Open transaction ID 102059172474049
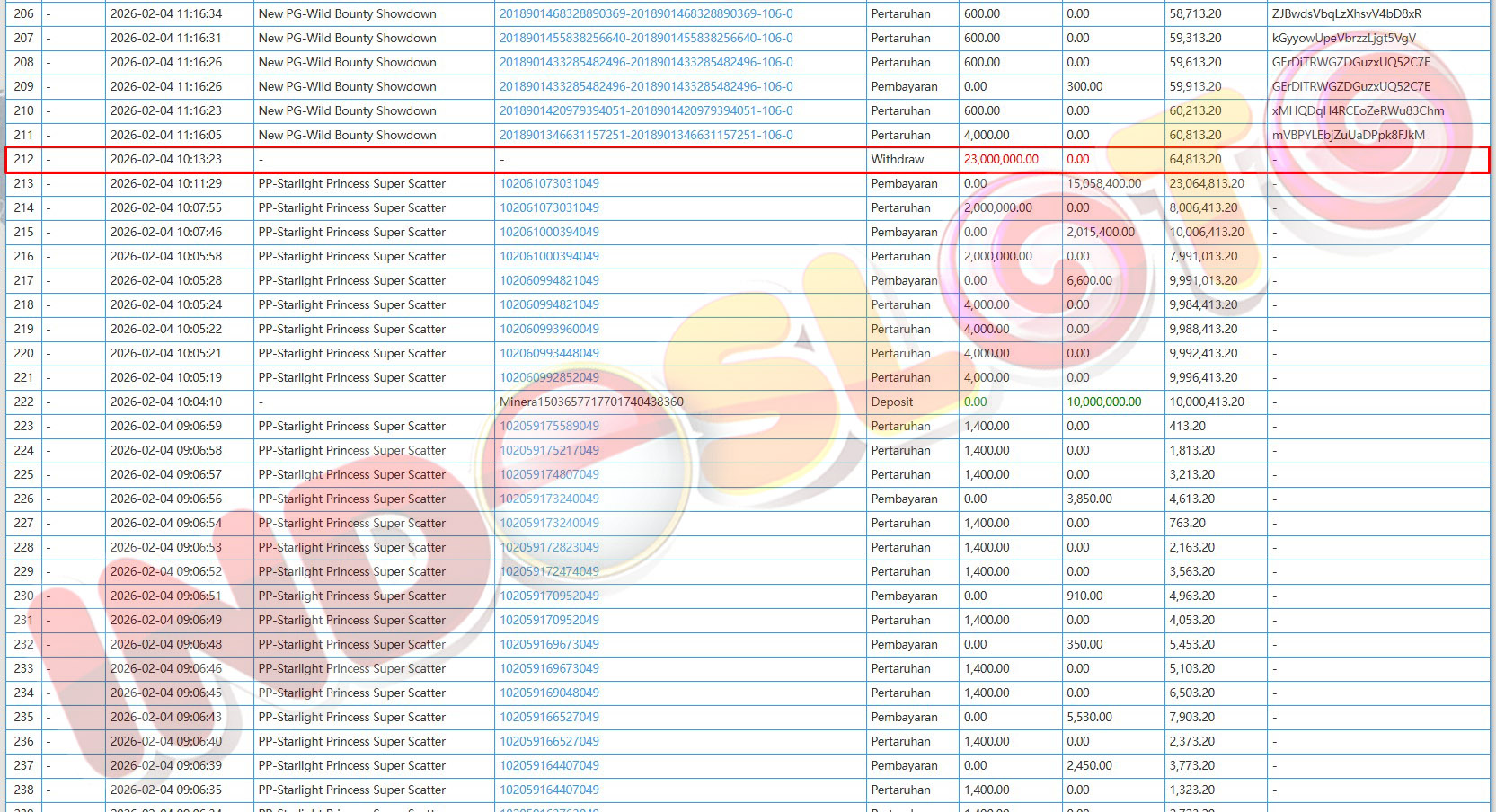Viewport: 1496px width, 812px height. click(549, 572)
